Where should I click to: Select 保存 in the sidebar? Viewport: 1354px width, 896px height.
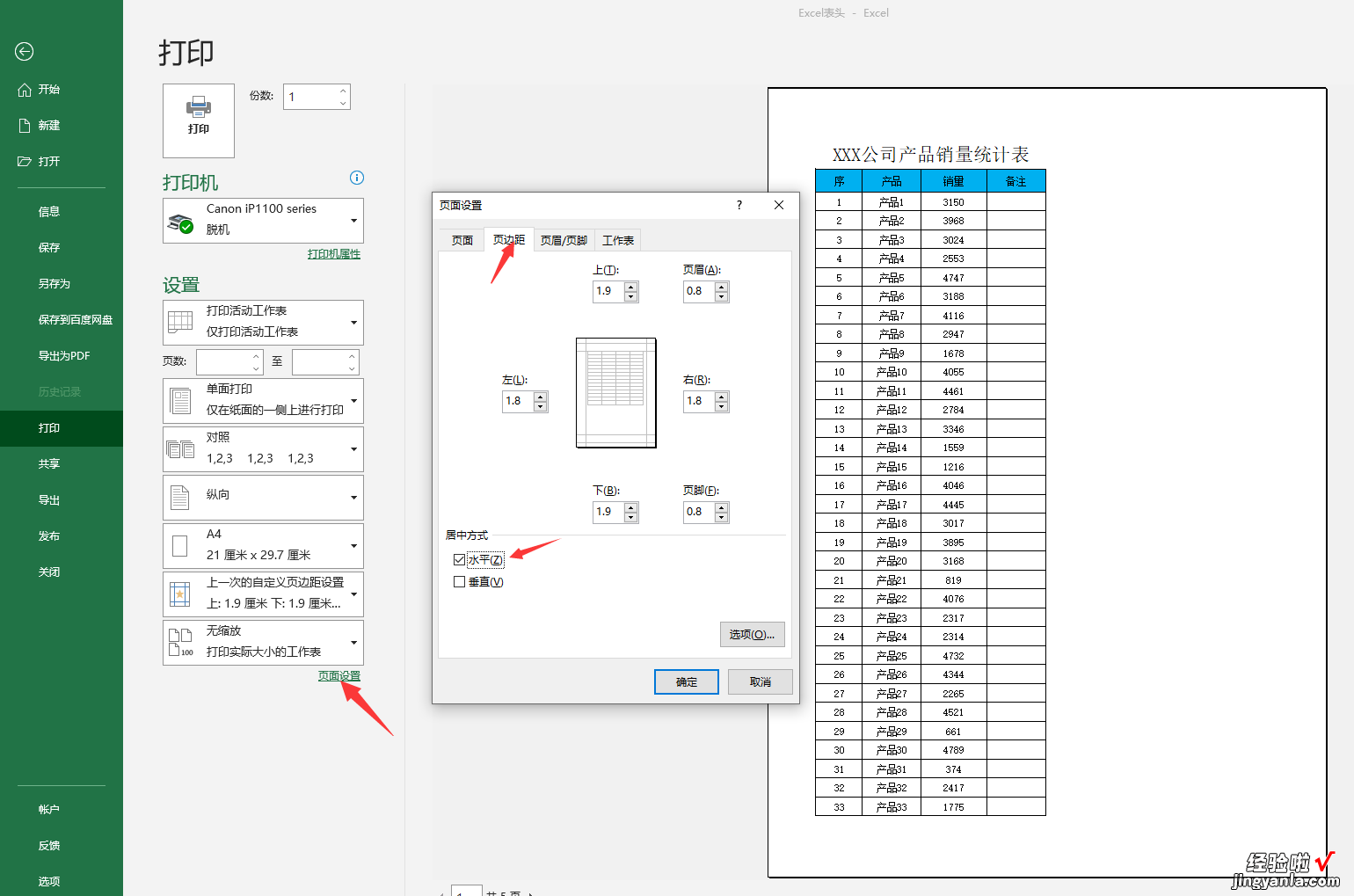(49, 247)
